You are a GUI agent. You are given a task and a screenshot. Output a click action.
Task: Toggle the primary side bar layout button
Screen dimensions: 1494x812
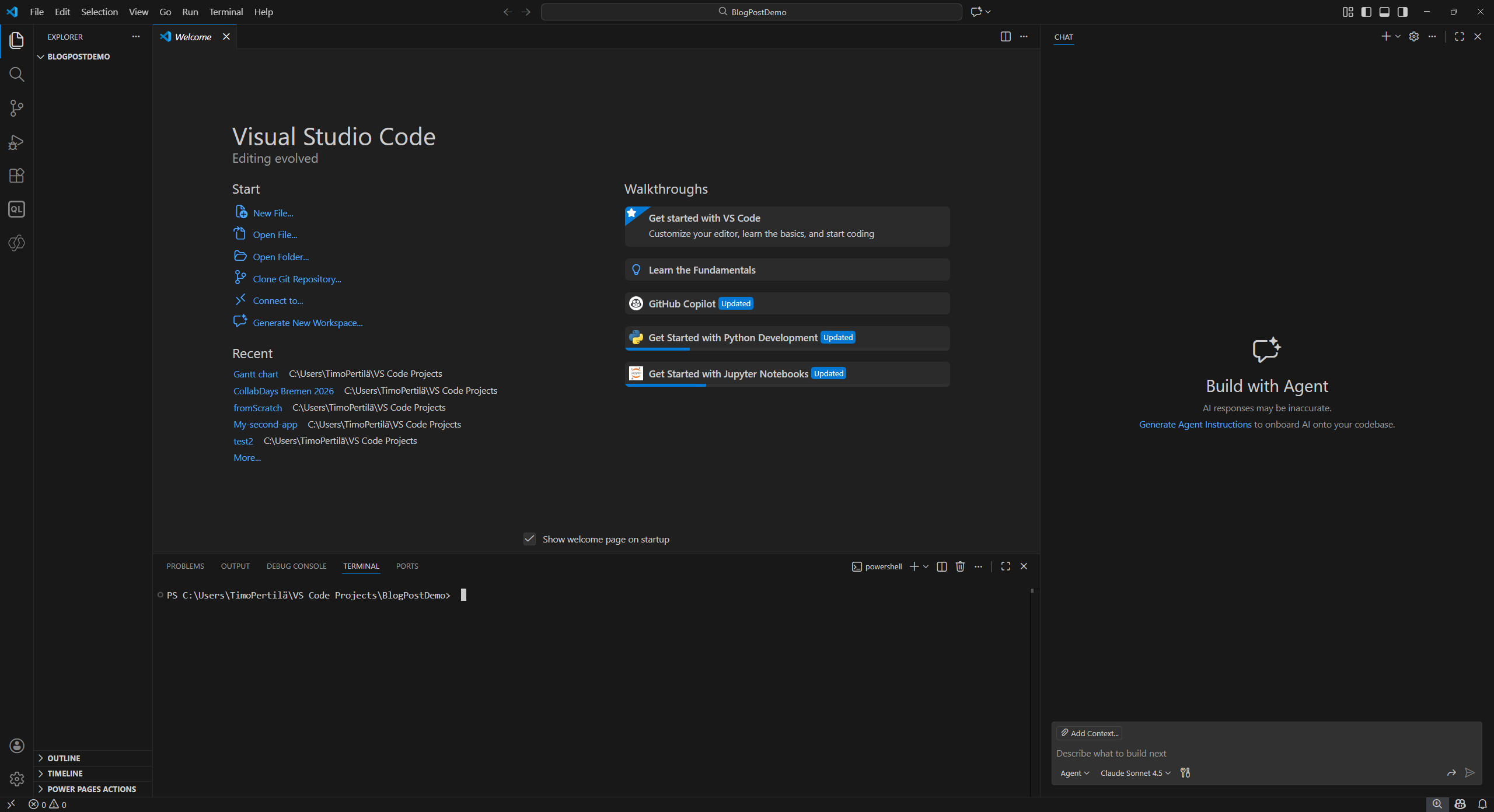(1366, 12)
